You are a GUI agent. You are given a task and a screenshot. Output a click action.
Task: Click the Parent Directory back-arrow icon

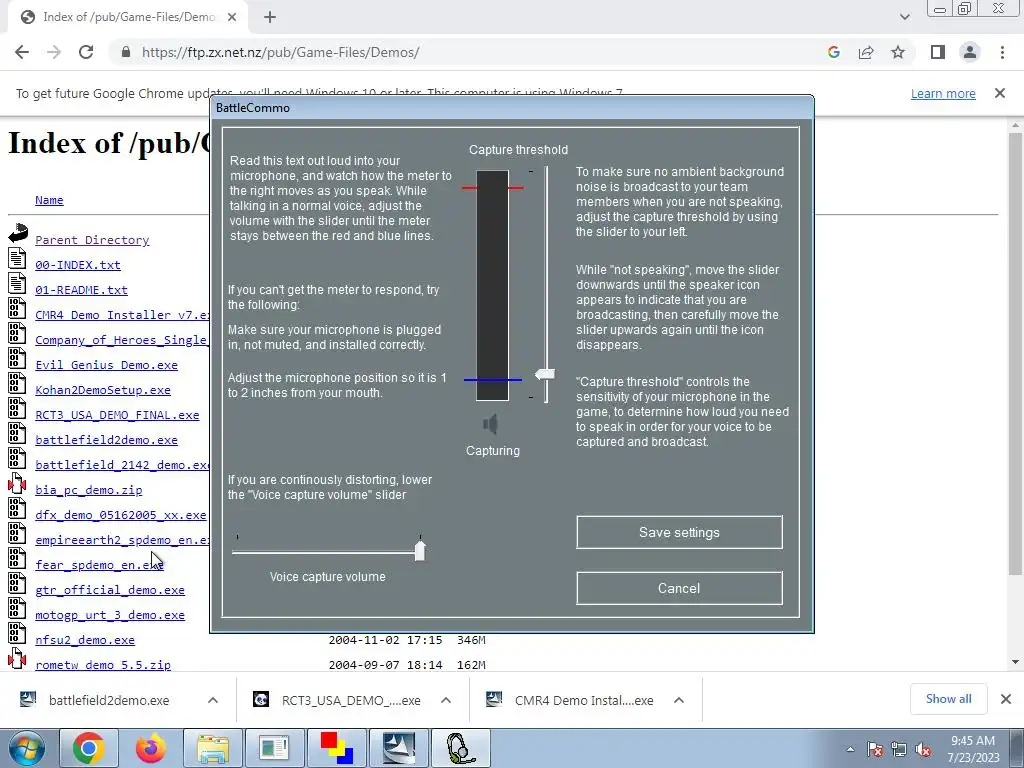18,233
